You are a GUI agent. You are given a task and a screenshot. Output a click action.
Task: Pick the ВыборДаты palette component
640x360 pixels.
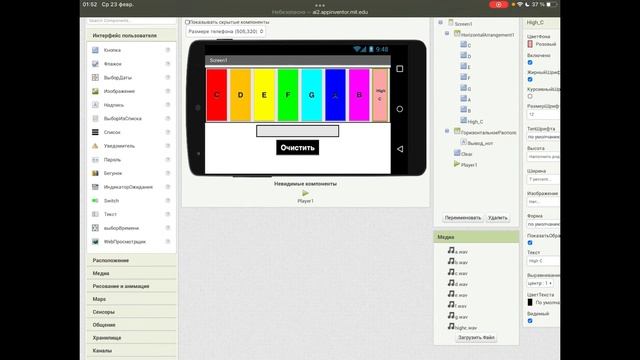pos(118,78)
